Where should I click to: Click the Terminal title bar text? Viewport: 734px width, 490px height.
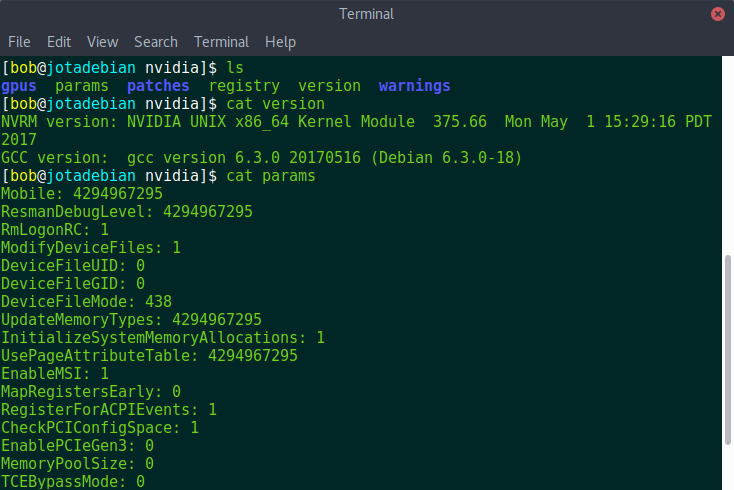(367, 14)
